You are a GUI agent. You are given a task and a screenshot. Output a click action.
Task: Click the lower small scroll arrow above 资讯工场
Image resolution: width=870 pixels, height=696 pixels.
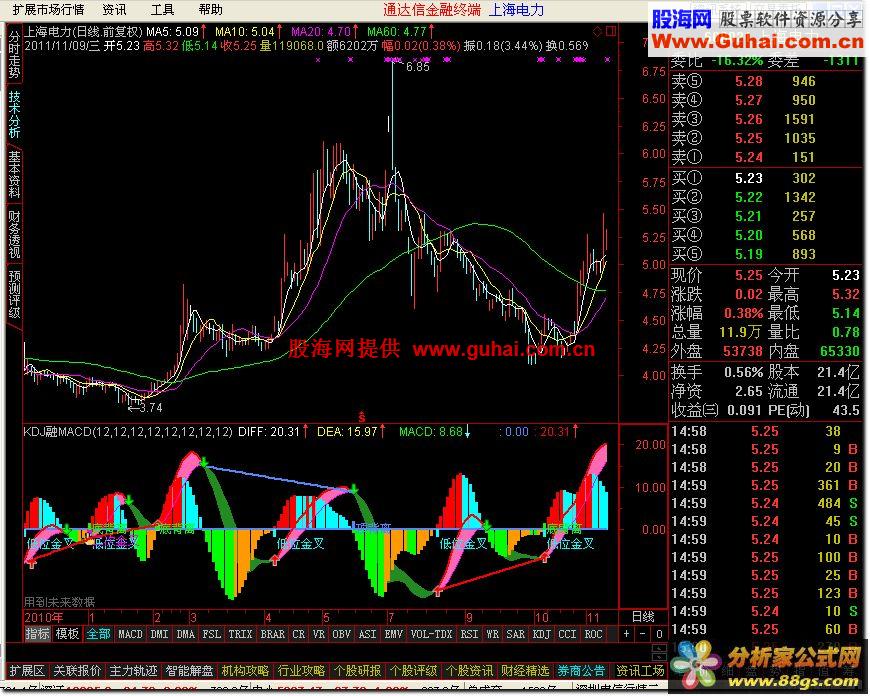659,657
